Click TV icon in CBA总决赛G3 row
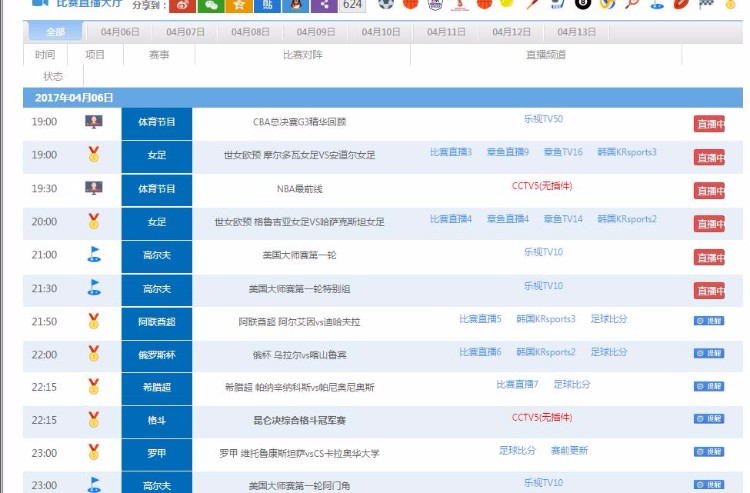 pyautogui.click(x=93, y=122)
